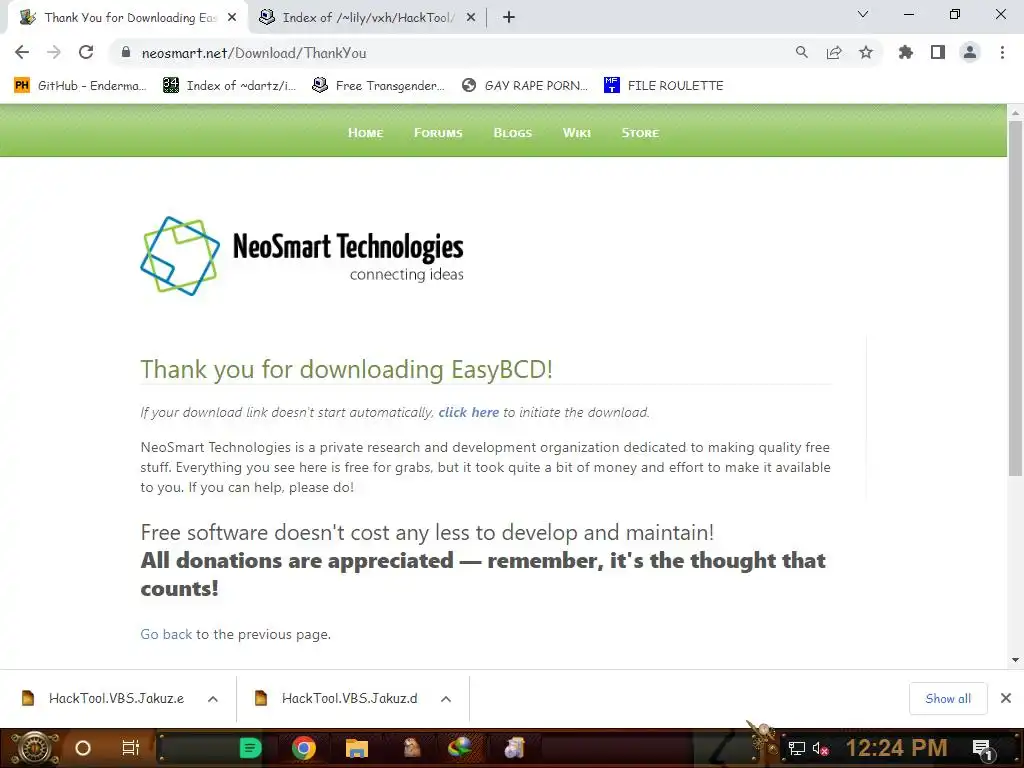Viewport: 1024px width, 768px height.
Task: Open the tab search chevron dropdown
Action: pyautogui.click(x=863, y=14)
